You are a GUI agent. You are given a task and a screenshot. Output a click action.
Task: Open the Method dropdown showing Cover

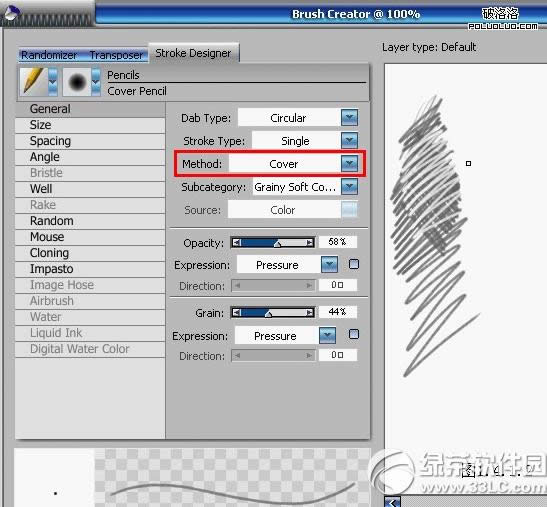point(350,164)
